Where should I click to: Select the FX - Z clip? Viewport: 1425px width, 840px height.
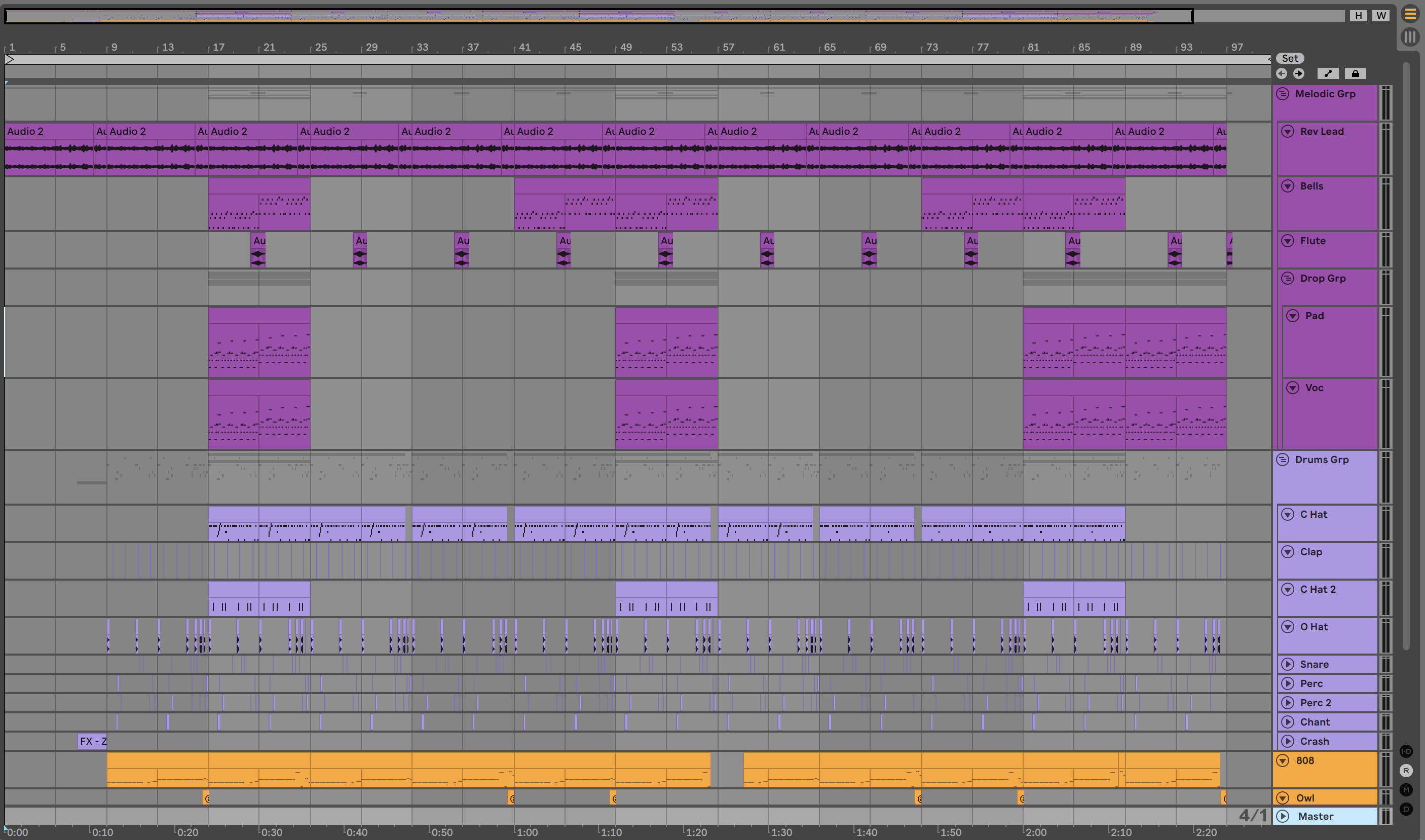[92, 741]
